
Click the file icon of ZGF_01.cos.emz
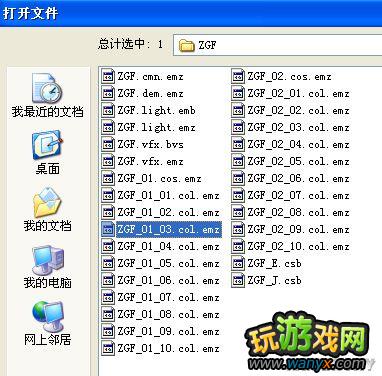click(108, 178)
